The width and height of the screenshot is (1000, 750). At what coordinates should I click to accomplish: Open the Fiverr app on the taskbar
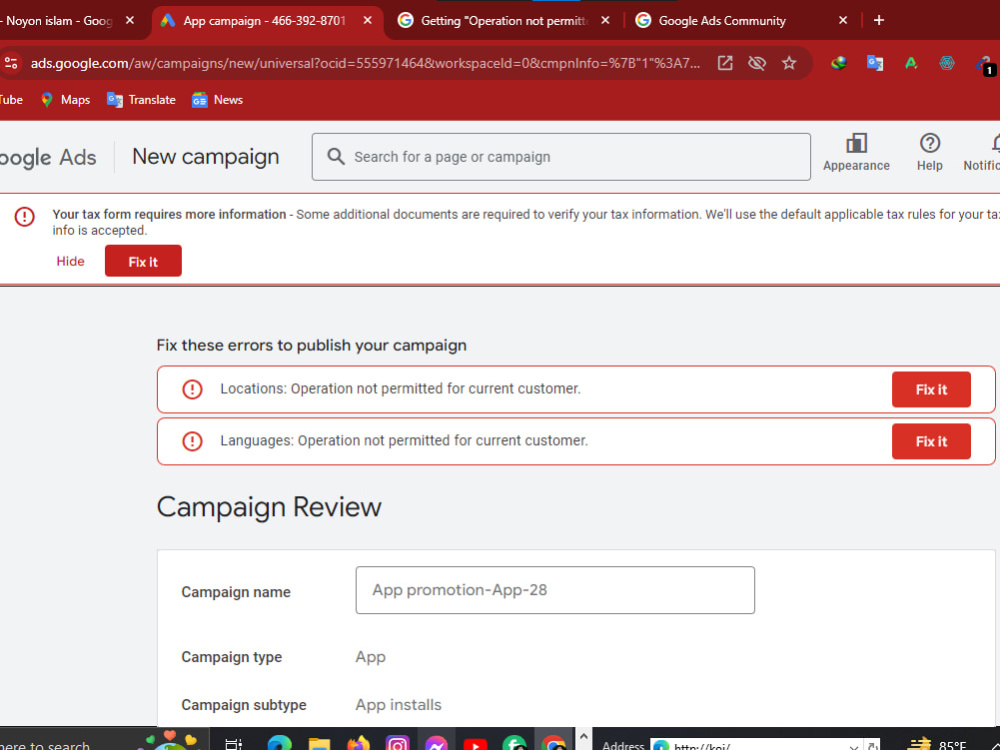pyautogui.click(x=514, y=744)
